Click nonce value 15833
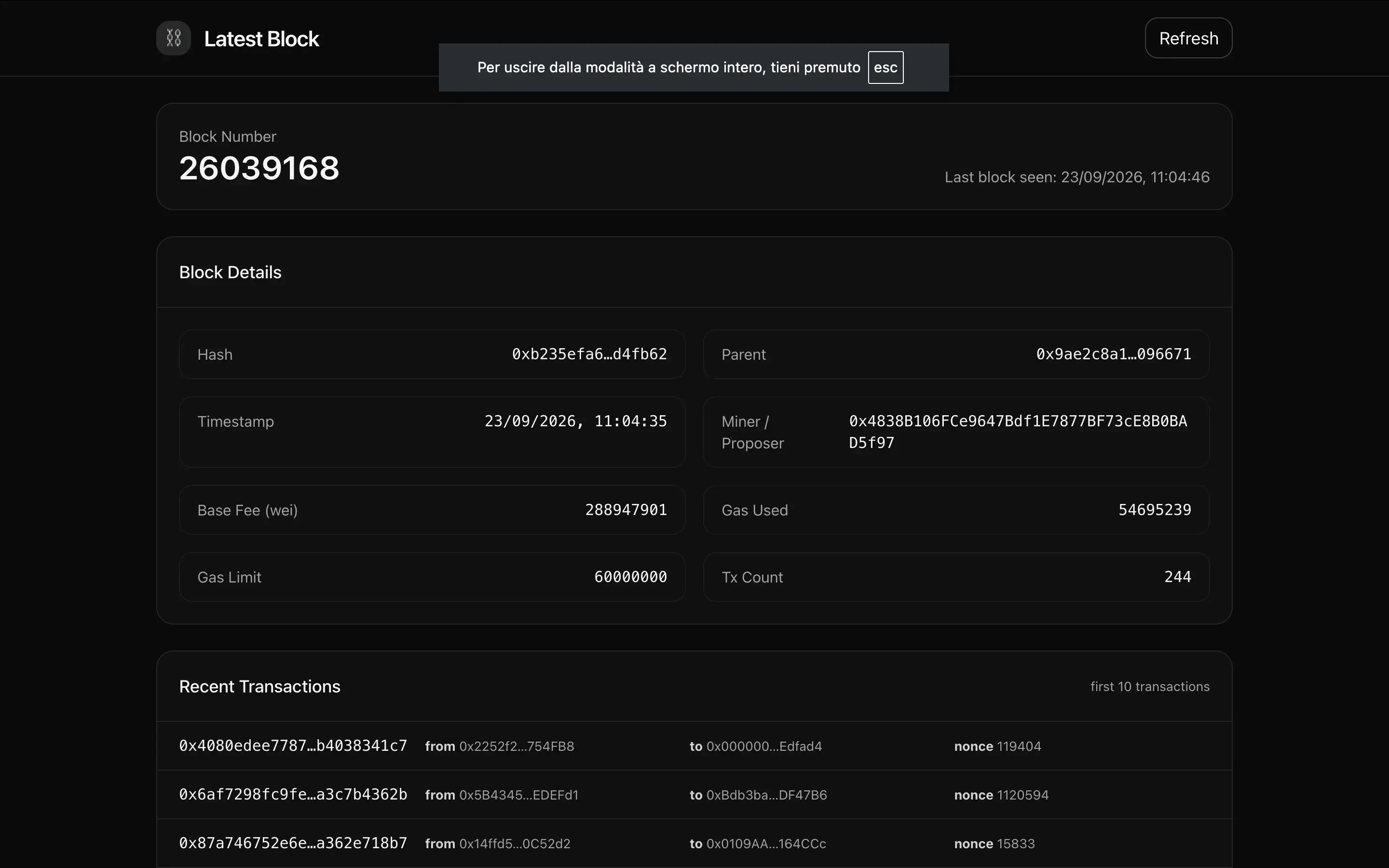The width and height of the screenshot is (1389, 868). tap(1016, 844)
